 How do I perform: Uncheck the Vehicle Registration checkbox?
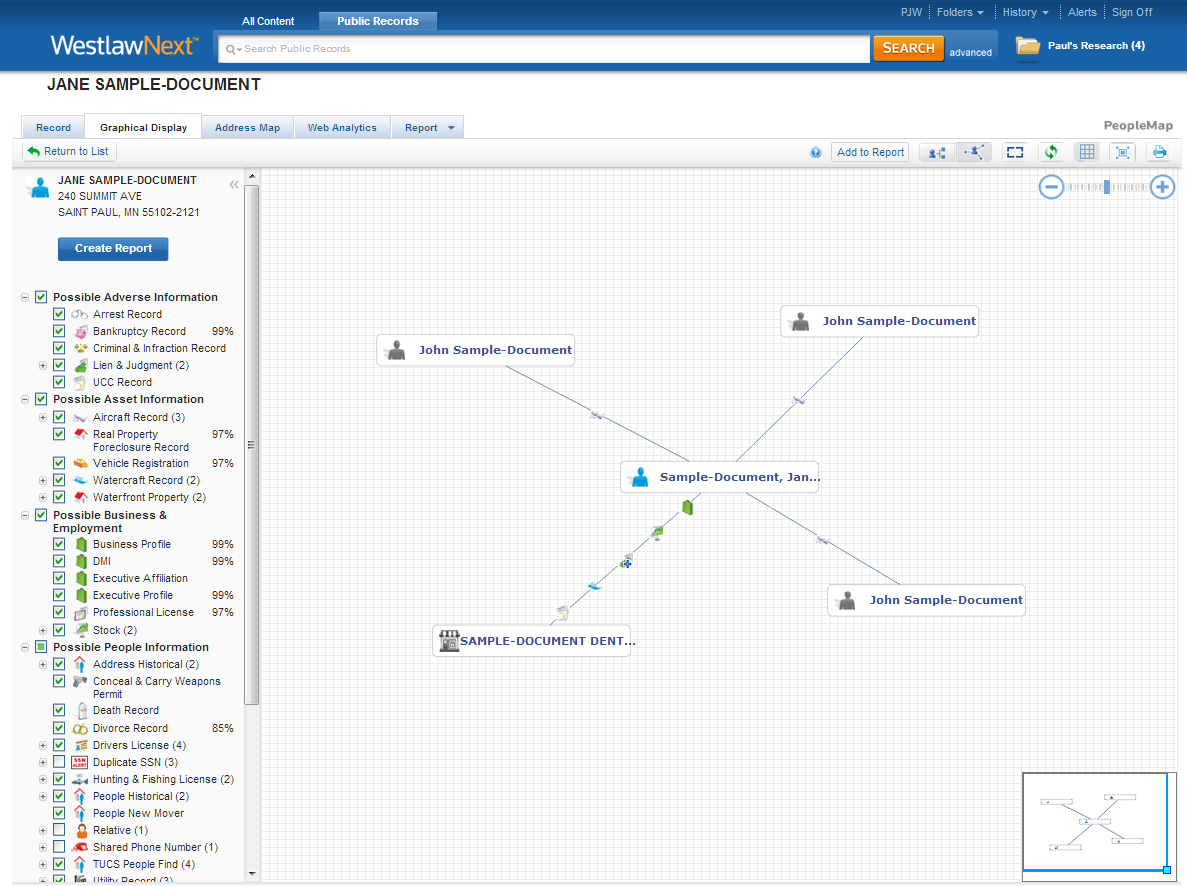pos(59,463)
